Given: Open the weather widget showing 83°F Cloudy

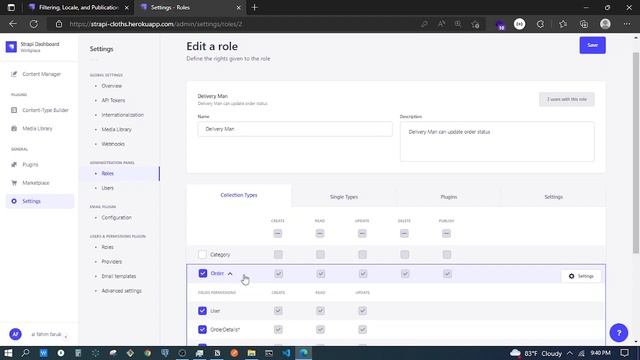Looking at the screenshot, I should click(536, 353).
